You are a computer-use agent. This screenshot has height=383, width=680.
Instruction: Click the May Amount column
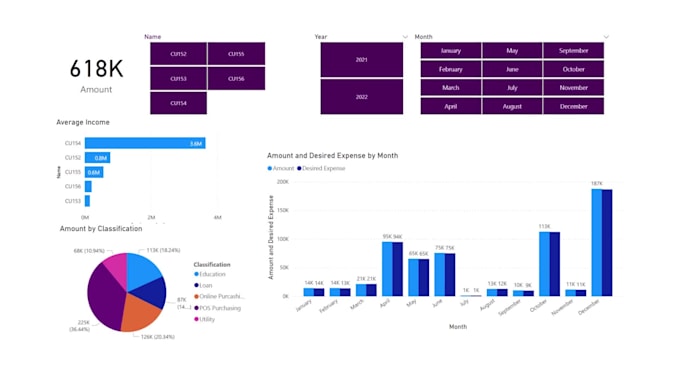coord(413,278)
